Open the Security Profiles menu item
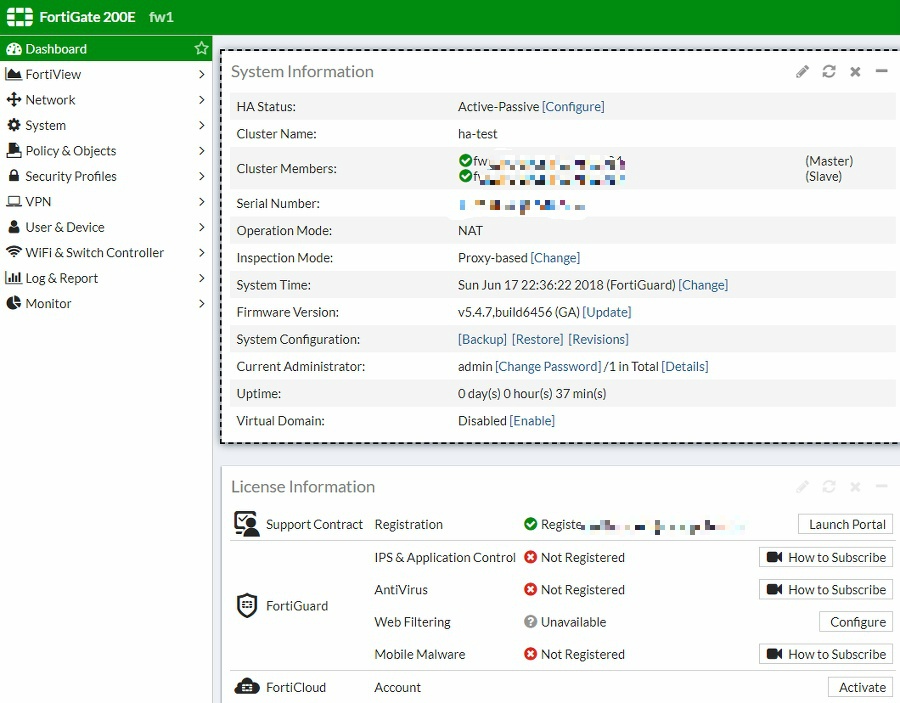This screenshot has width=900, height=703. click(x=106, y=176)
